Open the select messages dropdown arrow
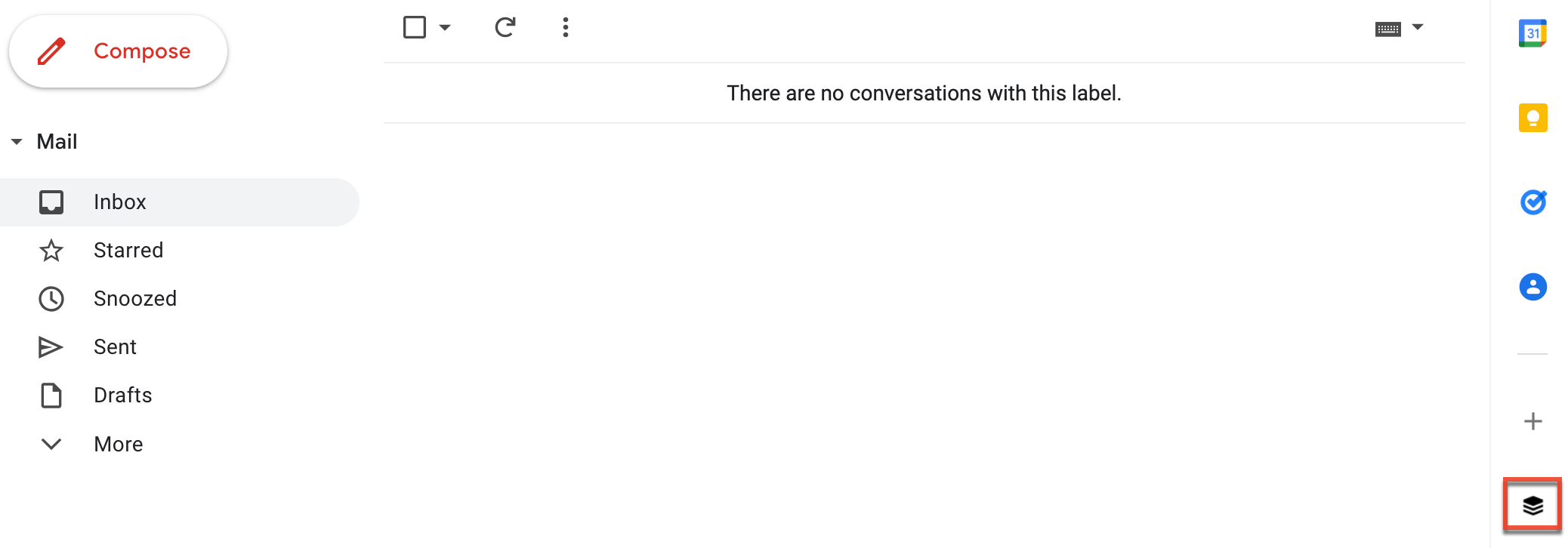 click(445, 27)
